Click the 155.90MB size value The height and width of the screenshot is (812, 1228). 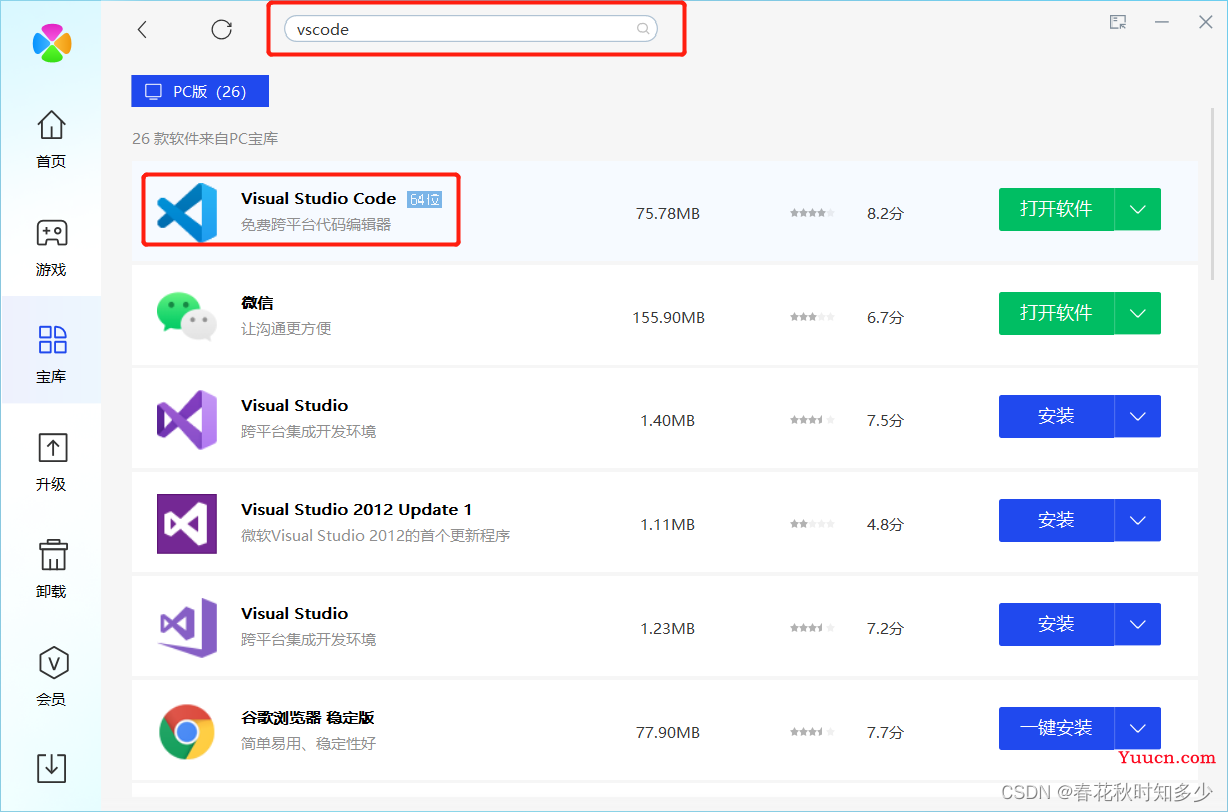click(x=668, y=317)
